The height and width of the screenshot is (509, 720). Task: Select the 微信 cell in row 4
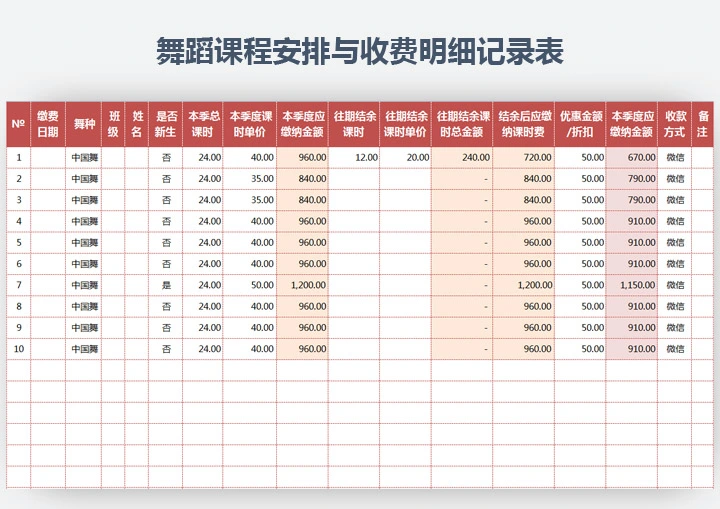[675, 221]
